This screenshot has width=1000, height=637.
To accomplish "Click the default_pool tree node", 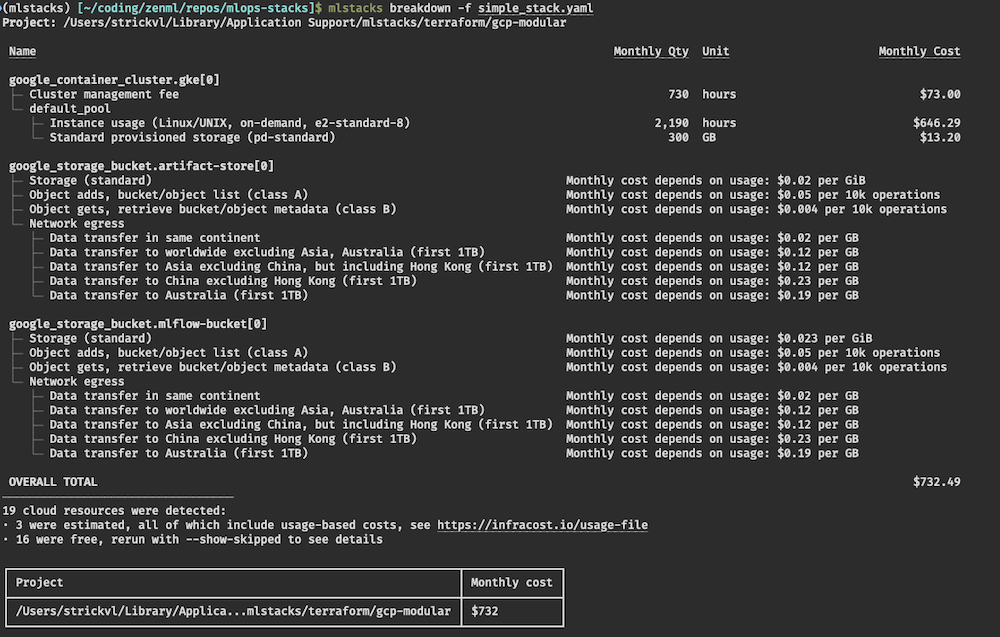I will [69, 108].
